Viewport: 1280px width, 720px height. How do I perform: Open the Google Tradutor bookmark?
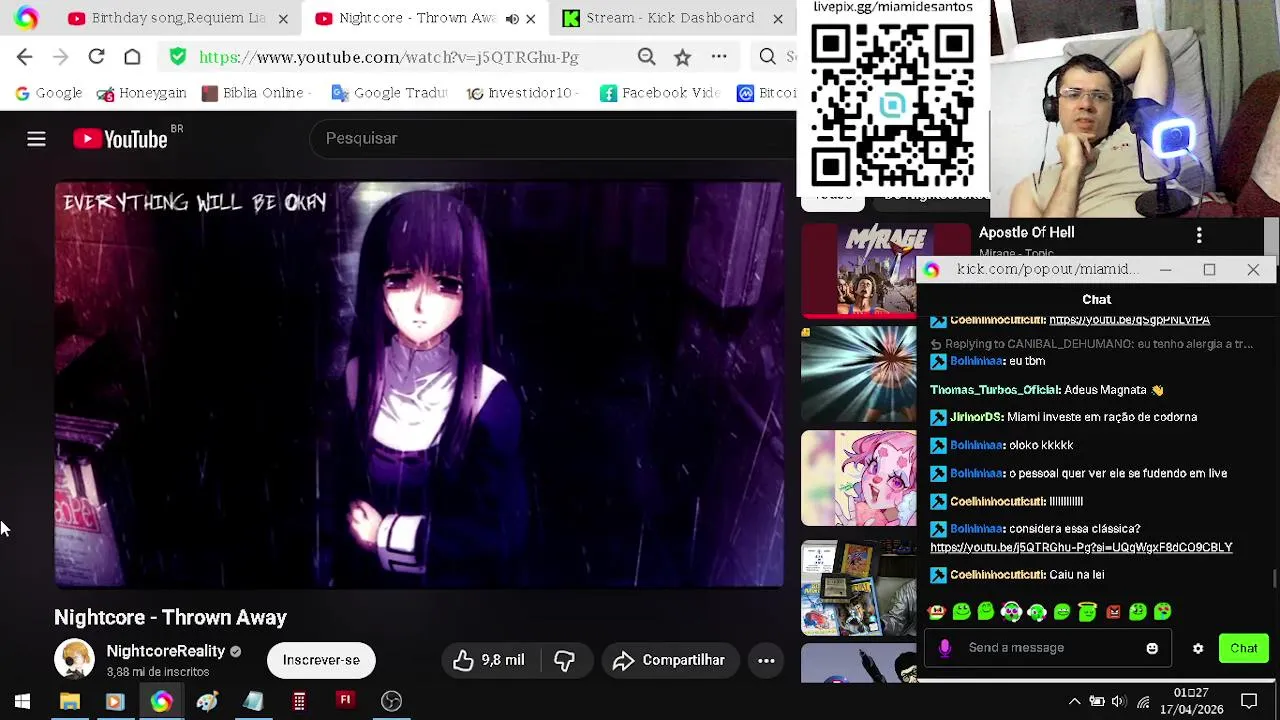point(390,93)
